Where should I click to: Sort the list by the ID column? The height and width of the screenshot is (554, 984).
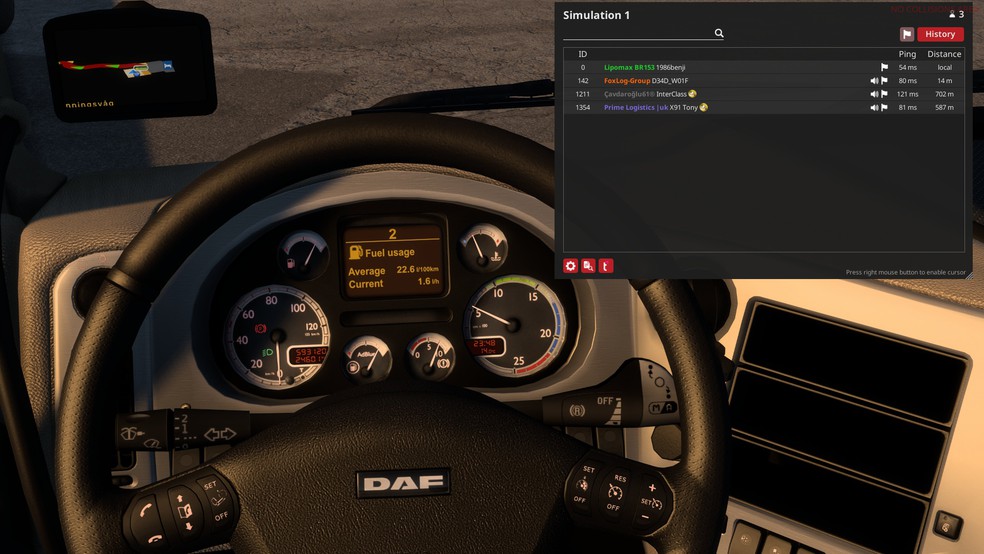pyautogui.click(x=582, y=54)
